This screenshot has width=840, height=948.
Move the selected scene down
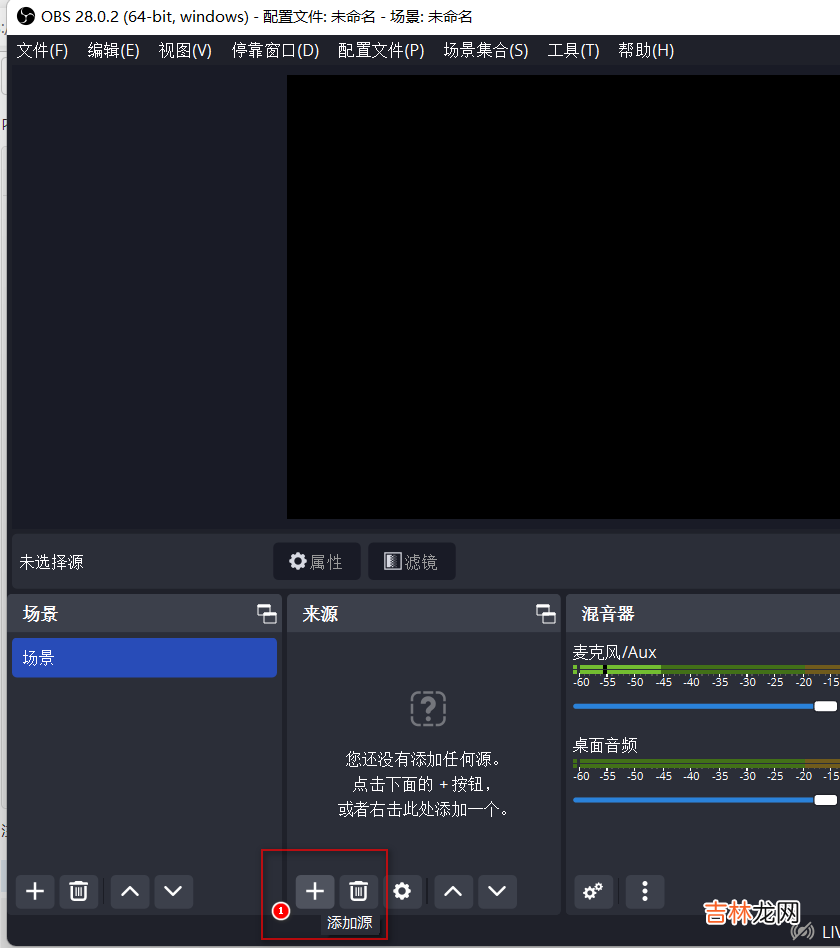173,891
